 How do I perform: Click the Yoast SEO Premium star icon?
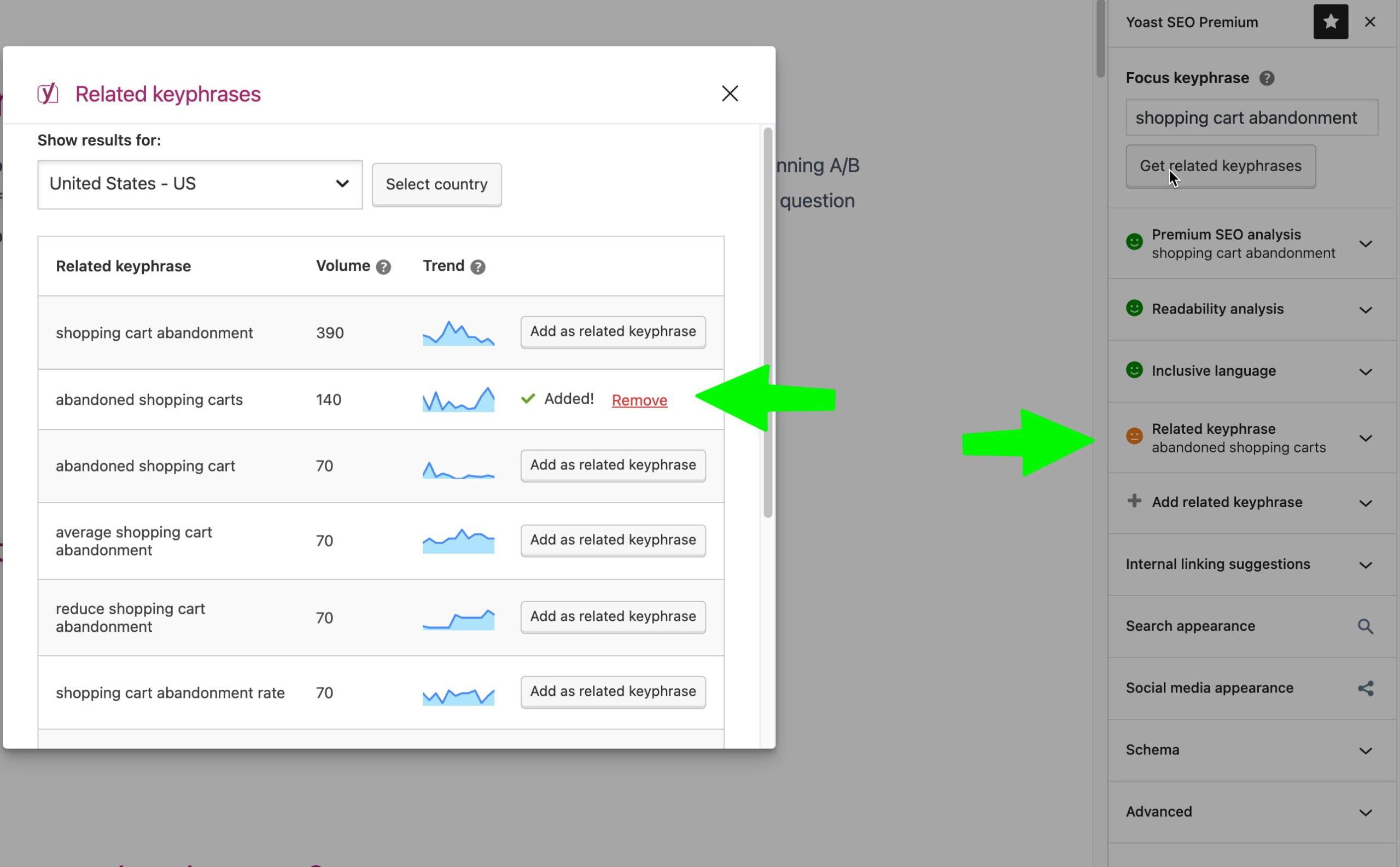pyautogui.click(x=1330, y=22)
